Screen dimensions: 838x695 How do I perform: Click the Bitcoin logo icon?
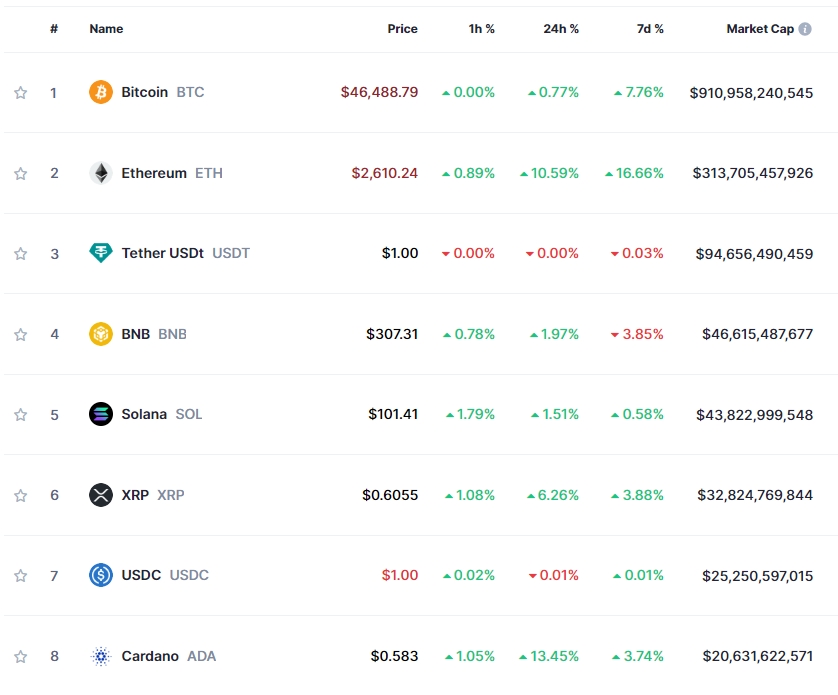101,92
